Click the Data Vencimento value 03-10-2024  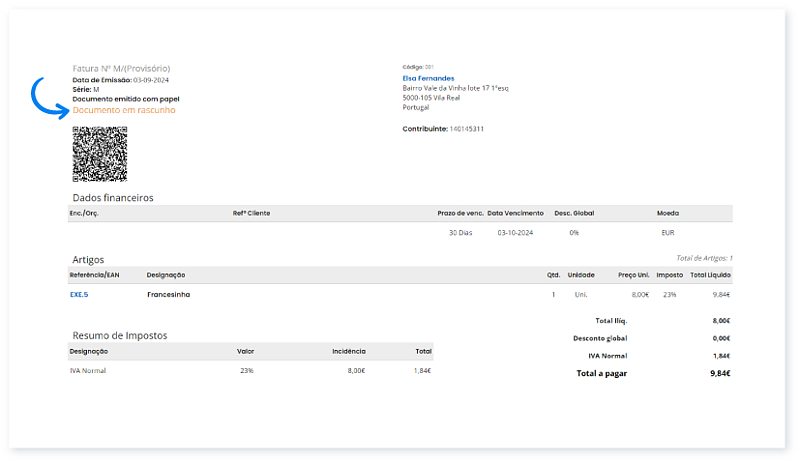pyautogui.click(x=517, y=232)
